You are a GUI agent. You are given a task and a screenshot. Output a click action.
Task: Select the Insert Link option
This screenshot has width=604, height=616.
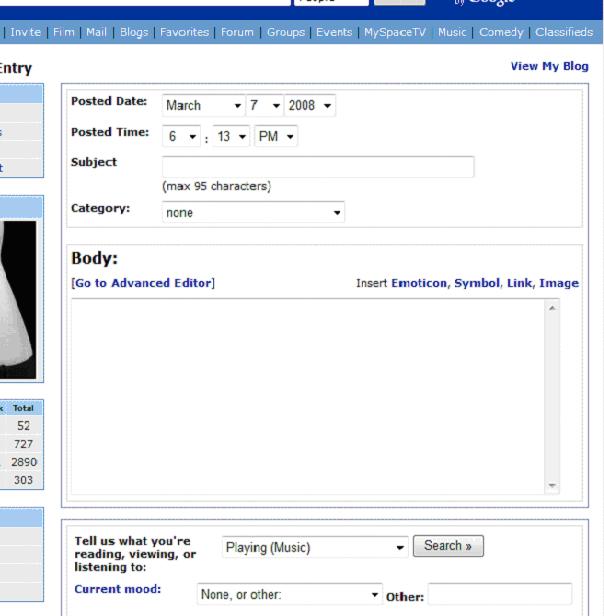click(x=519, y=283)
